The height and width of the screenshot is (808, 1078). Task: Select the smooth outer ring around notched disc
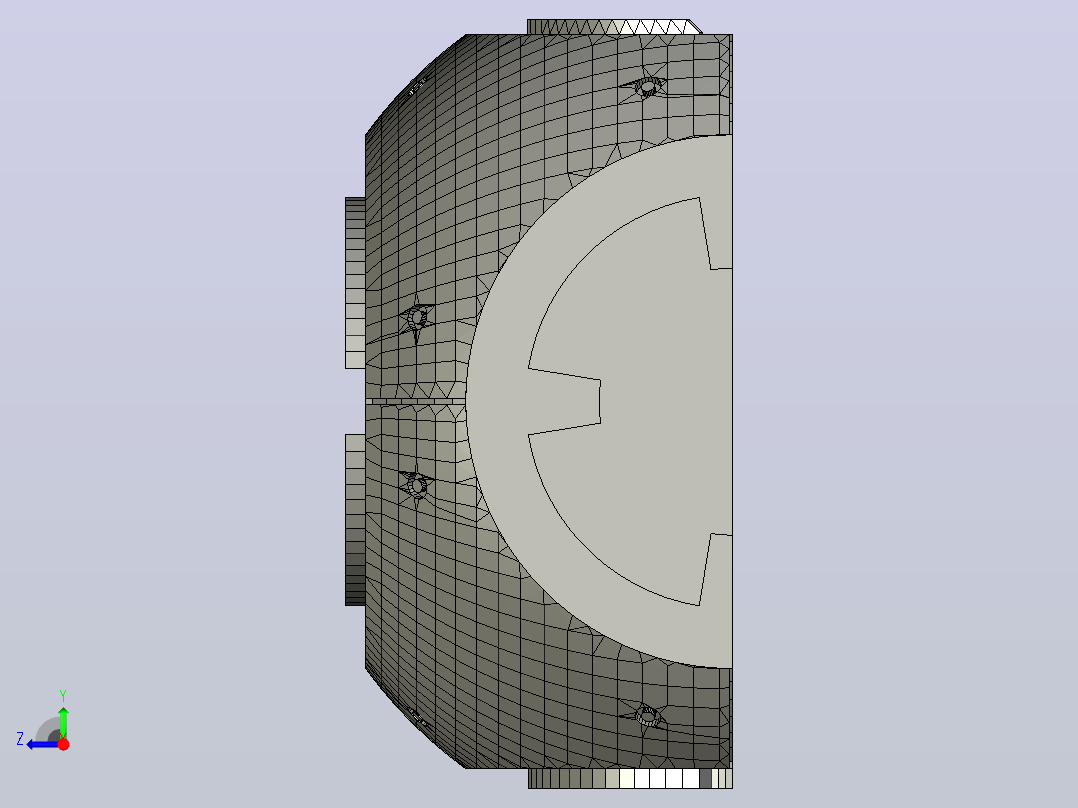[498, 402]
